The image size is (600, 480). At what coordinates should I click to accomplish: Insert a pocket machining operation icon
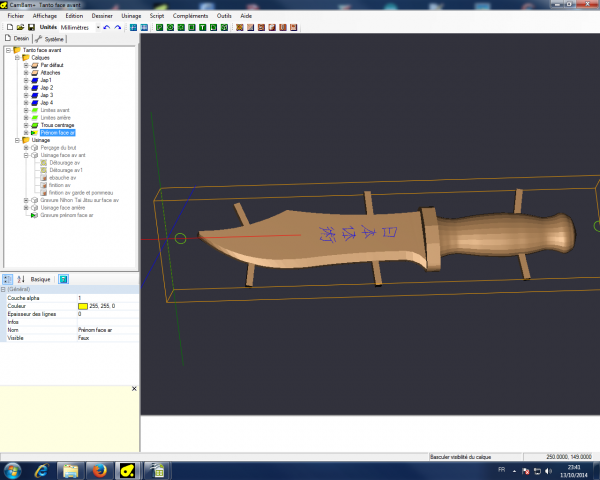pyautogui.click(x=250, y=27)
